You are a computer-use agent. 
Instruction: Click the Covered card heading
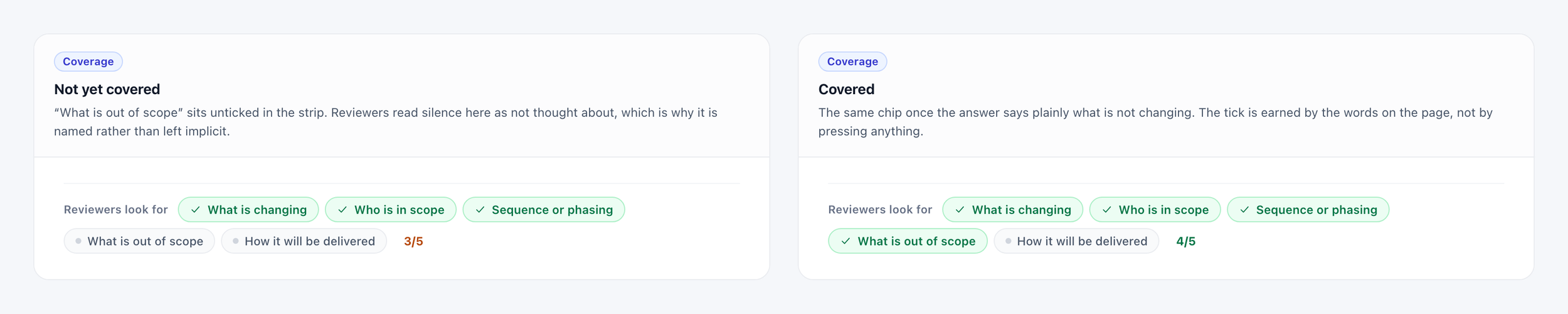pyautogui.click(x=846, y=89)
